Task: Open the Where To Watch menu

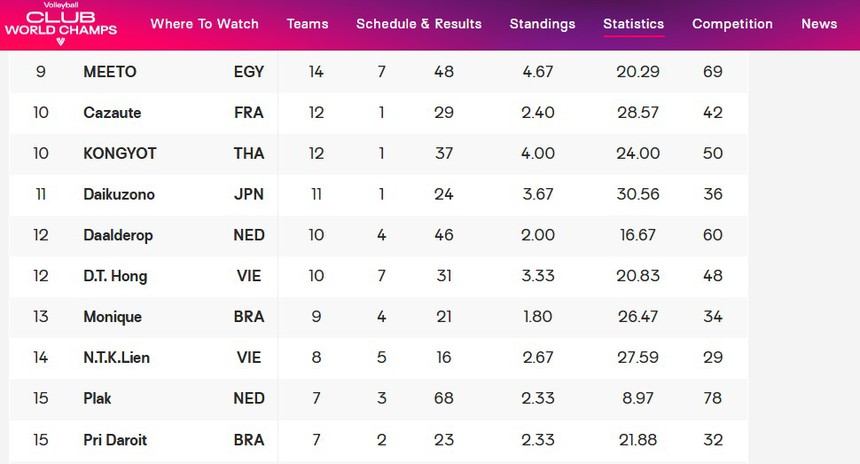Action: (x=204, y=24)
